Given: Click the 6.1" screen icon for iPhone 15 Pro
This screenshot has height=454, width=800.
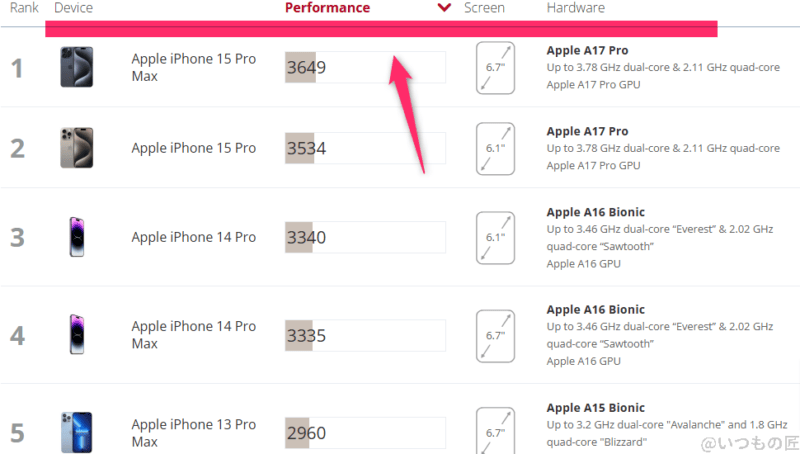Looking at the screenshot, I should click(x=495, y=148).
